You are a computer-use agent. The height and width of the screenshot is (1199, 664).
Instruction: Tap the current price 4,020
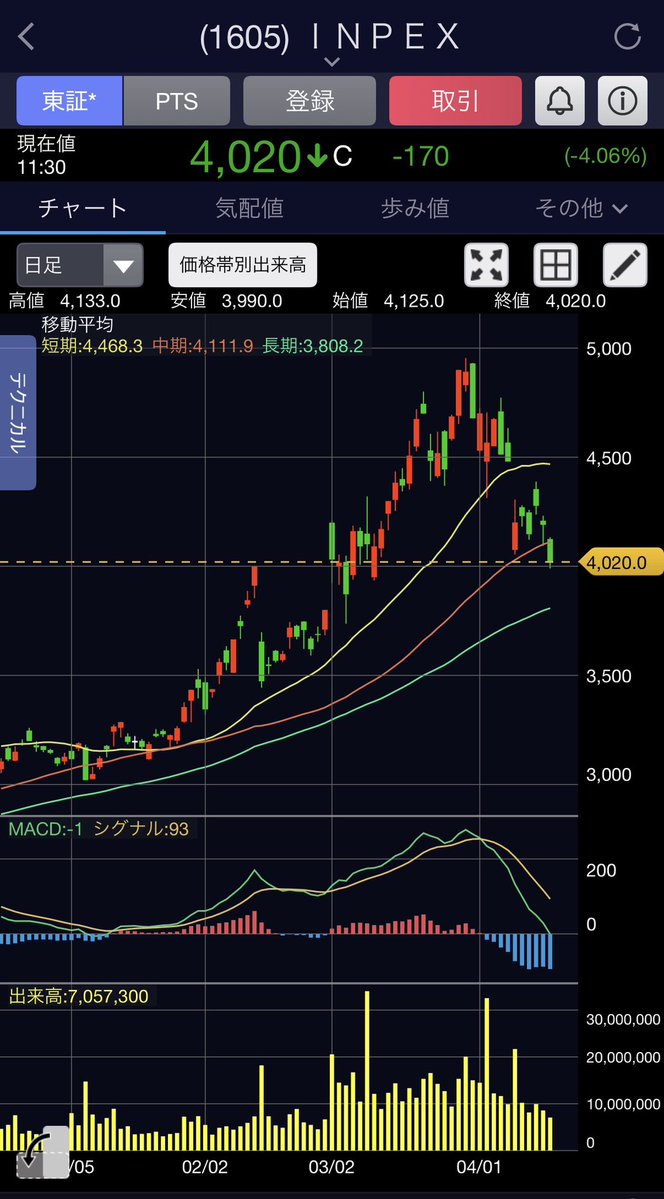coord(245,157)
